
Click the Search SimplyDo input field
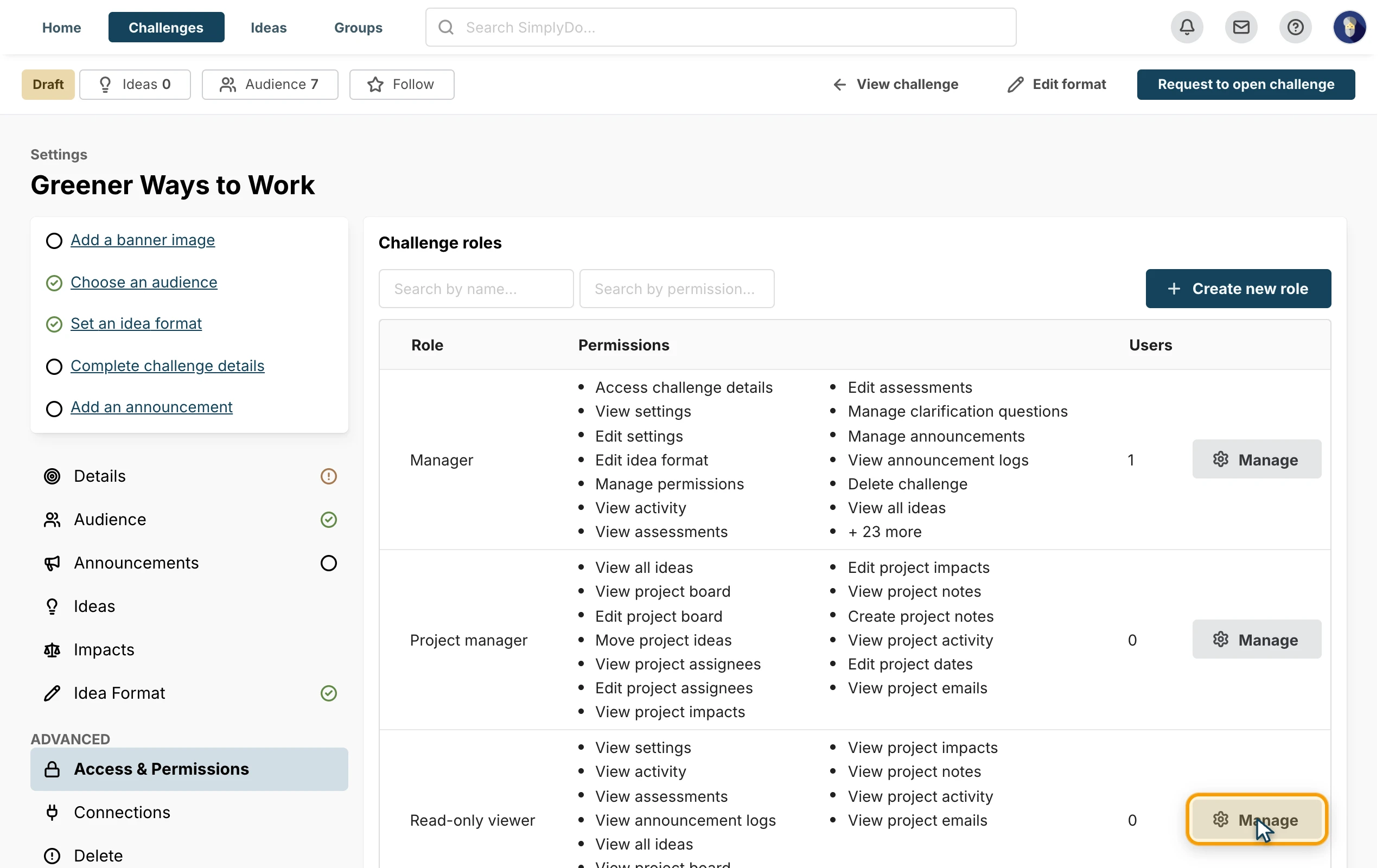click(721, 27)
